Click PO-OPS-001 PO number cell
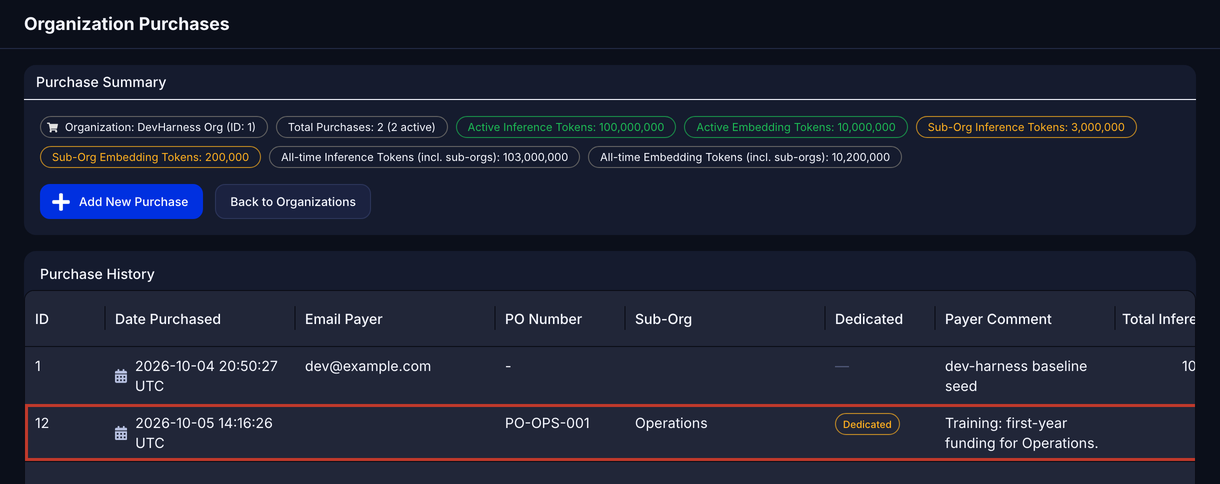 pyautogui.click(x=547, y=423)
